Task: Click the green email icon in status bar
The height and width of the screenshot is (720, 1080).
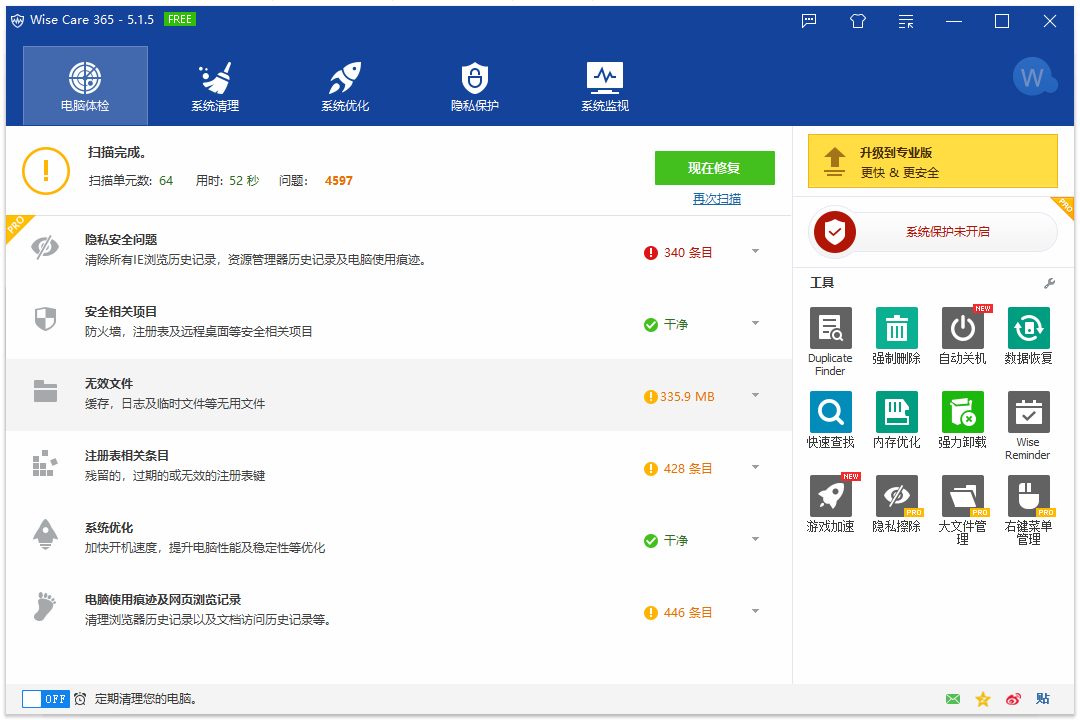Action: tap(953, 699)
